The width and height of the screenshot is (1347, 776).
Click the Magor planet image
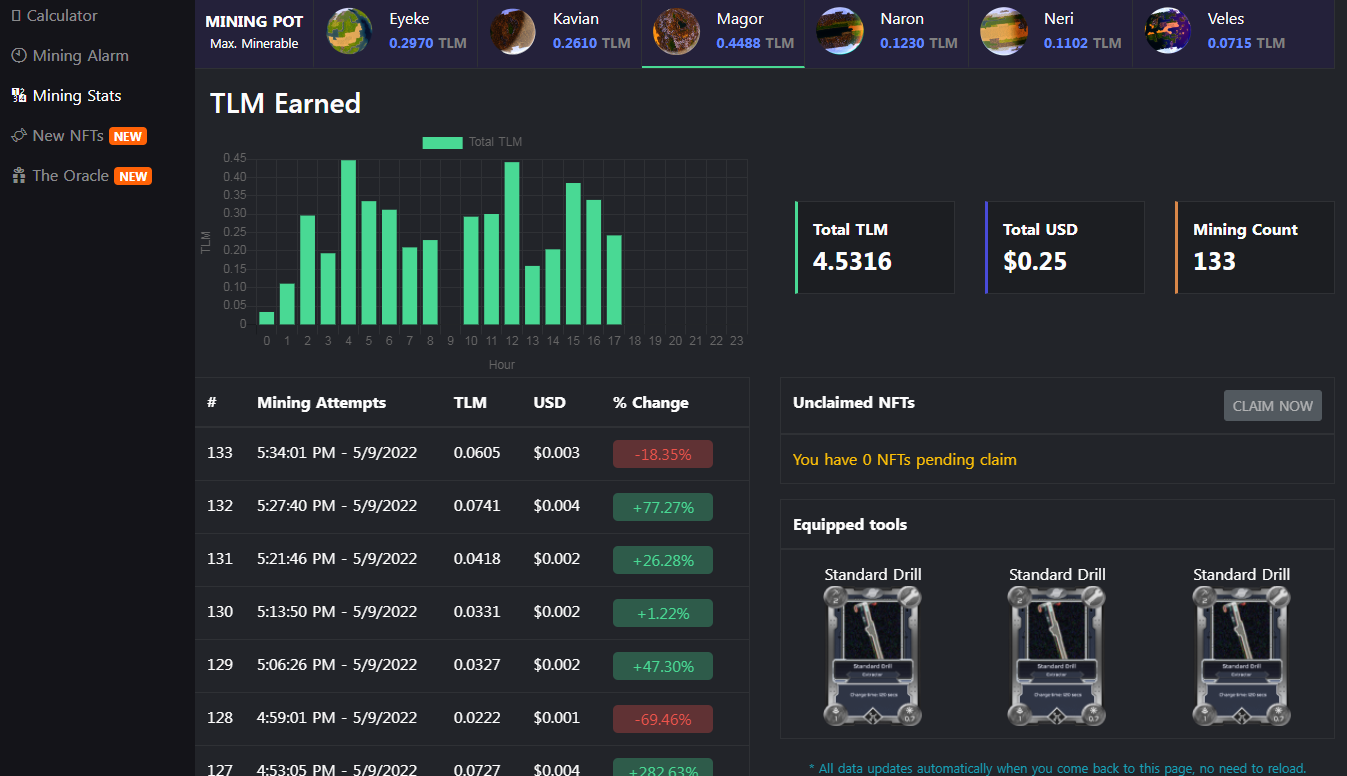pyautogui.click(x=677, y=31)
